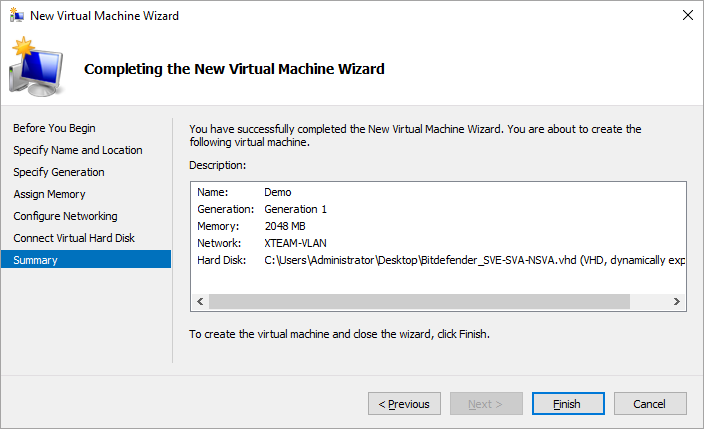The image size is (704, 429).
Task: Open the Connect Virtual Hard Disk step
Action: pos(74,238)
